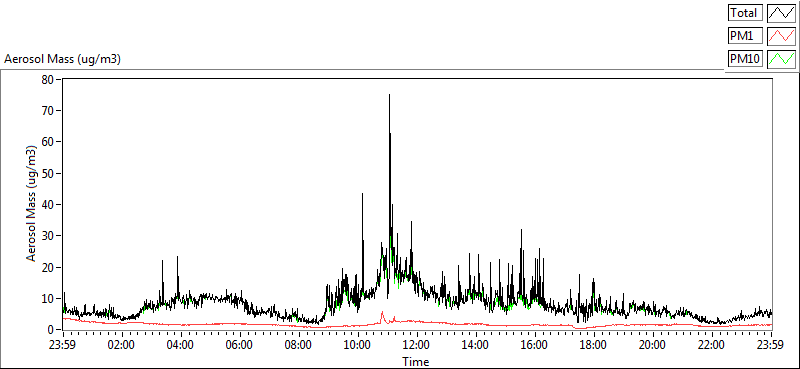Select the PM10 legend label
The image size is (800, 369).
coord(745,59)
